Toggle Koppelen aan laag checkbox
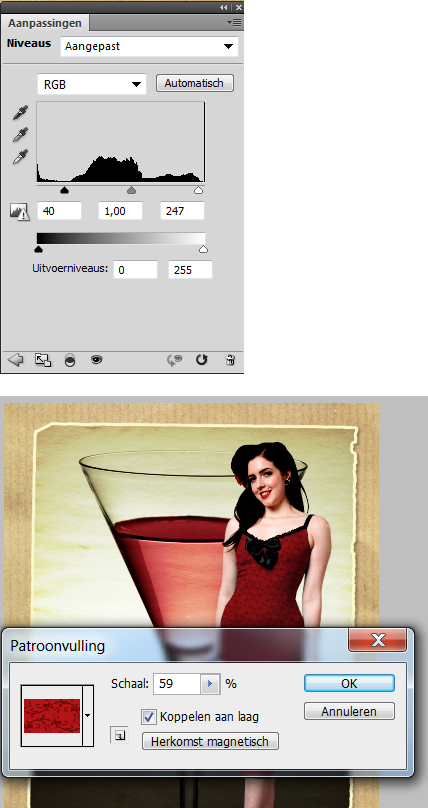 [149, 716]
